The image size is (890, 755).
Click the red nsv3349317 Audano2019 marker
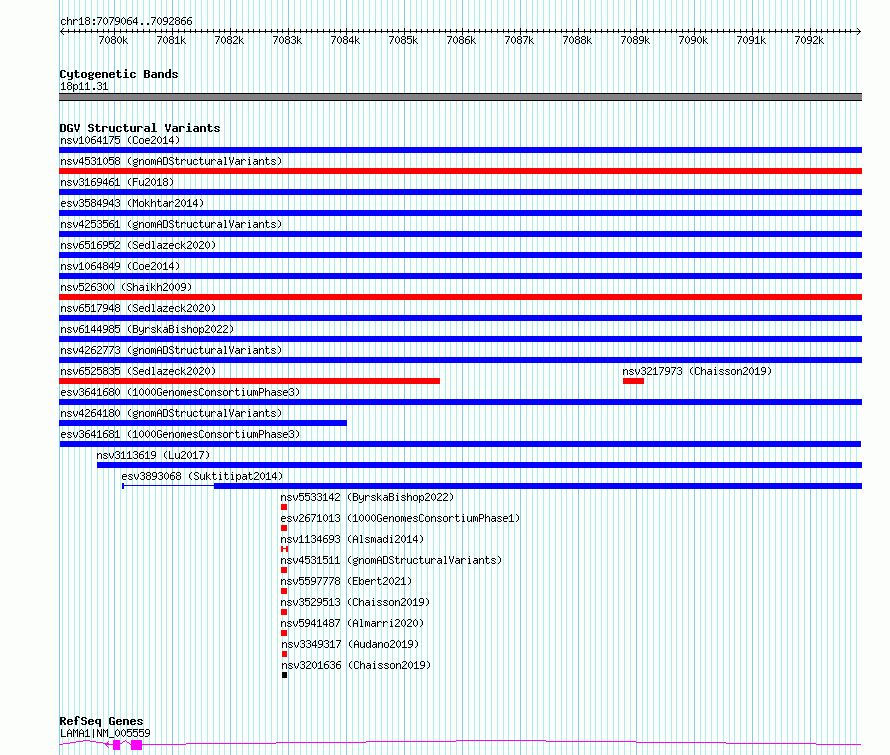[284, 654]
